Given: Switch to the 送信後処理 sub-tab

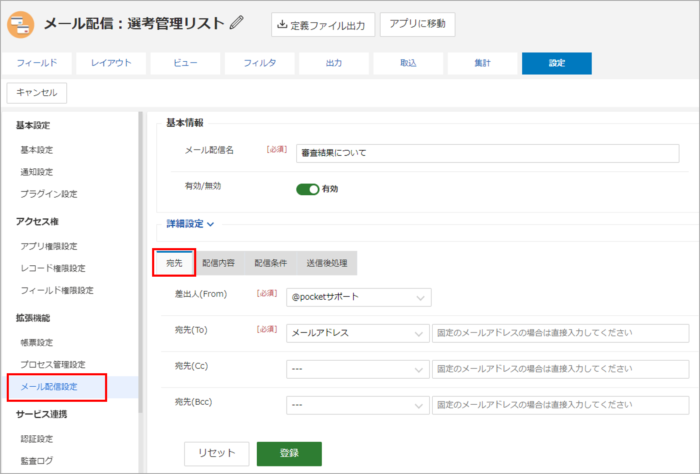Looking at the screenshot, I should (327, 263).
